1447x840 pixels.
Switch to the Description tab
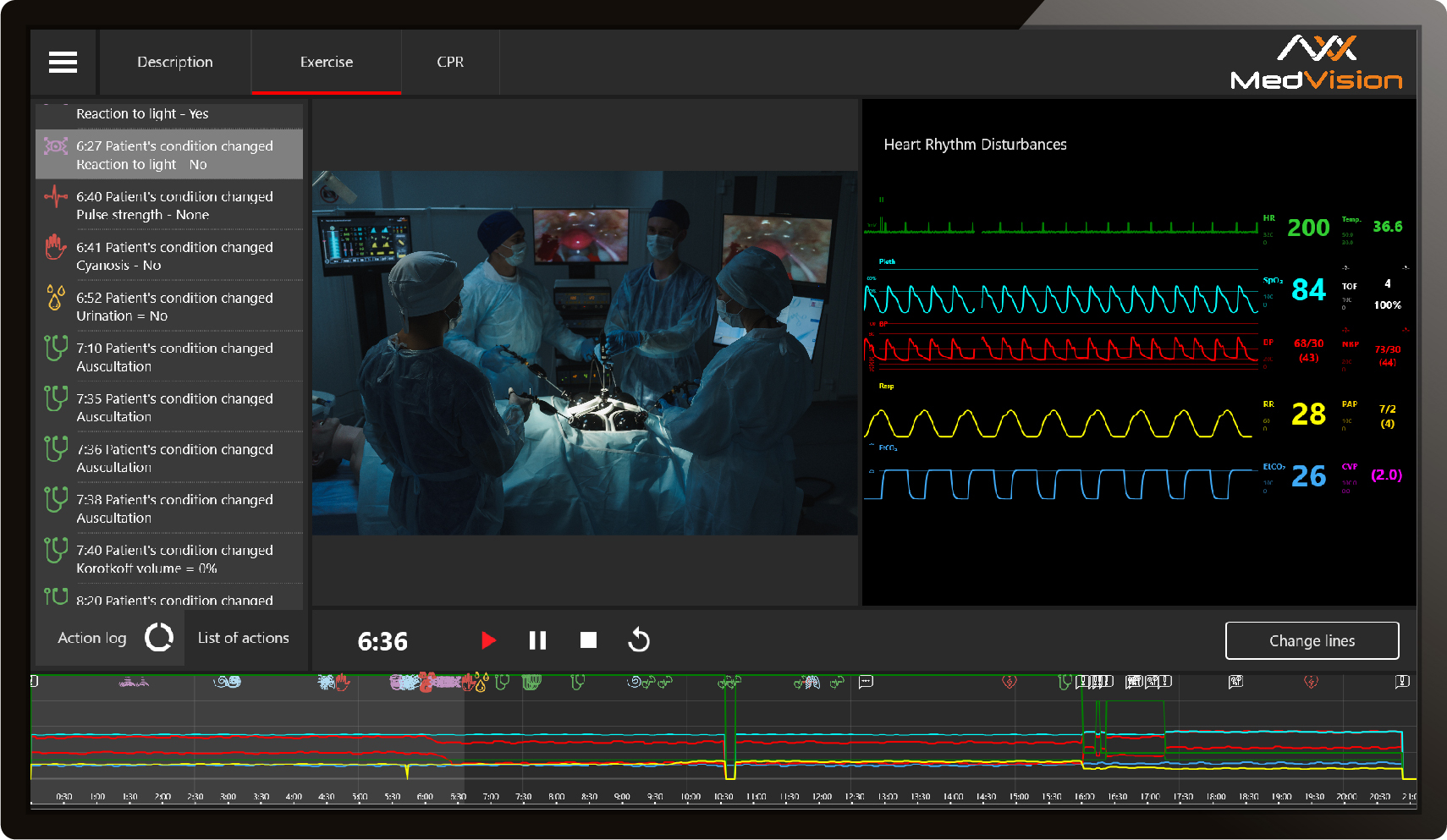[175, 62]
